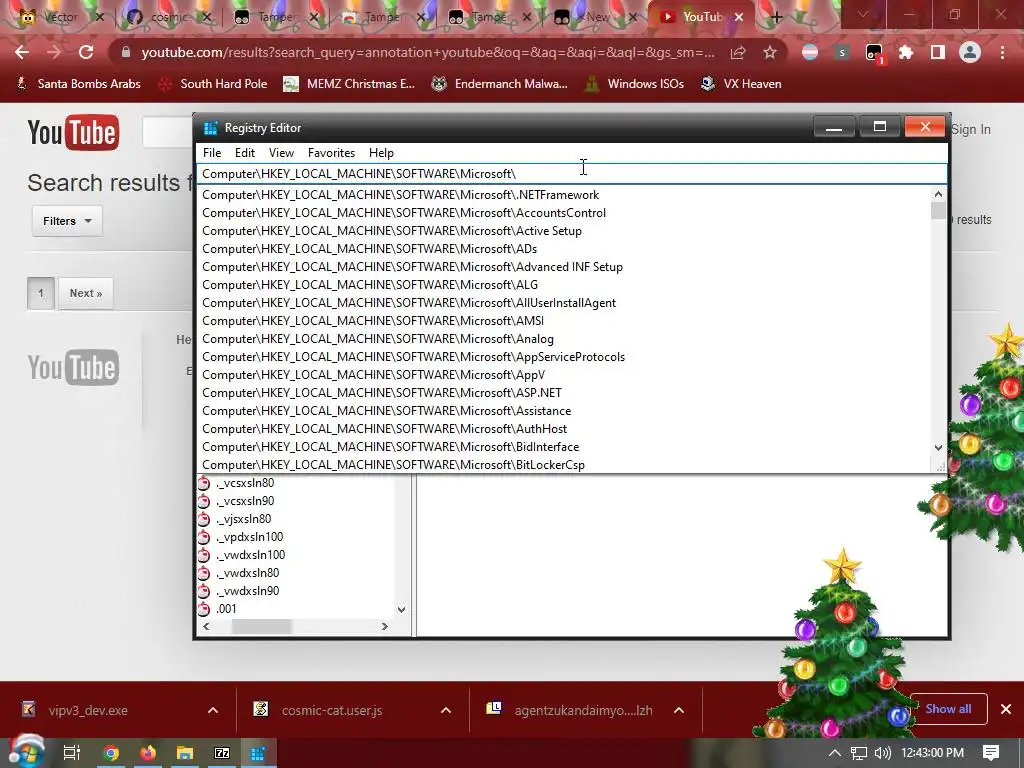Click the Registry Editor address bar field
The width and height of the screenshot is (1024, 768).
click(x=571, y=174)
